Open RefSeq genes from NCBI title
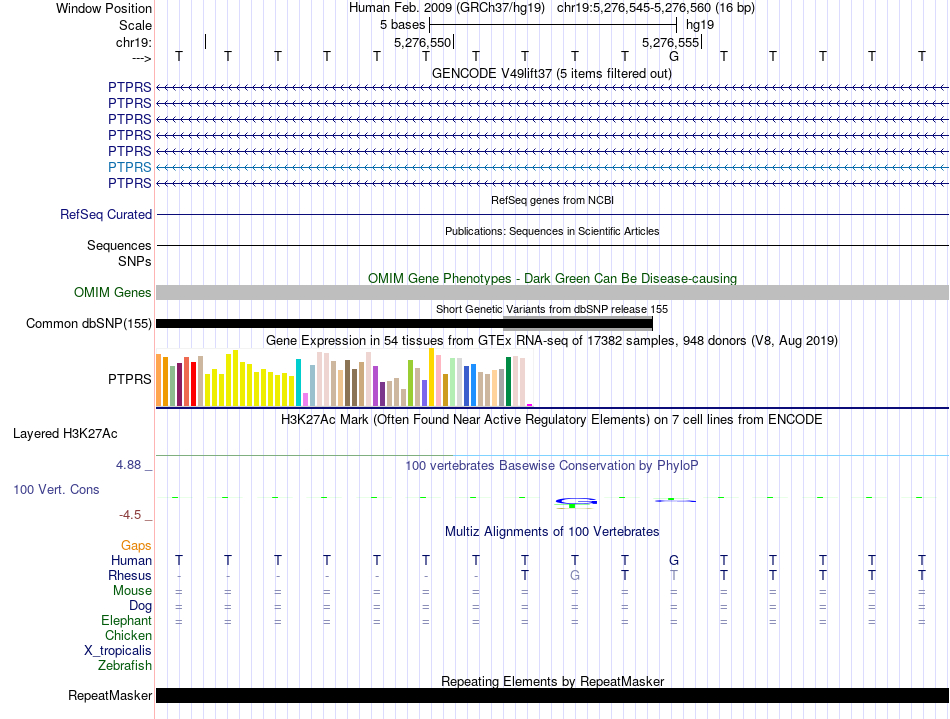This screenshot has width=950, height=719. coord(552,200)
